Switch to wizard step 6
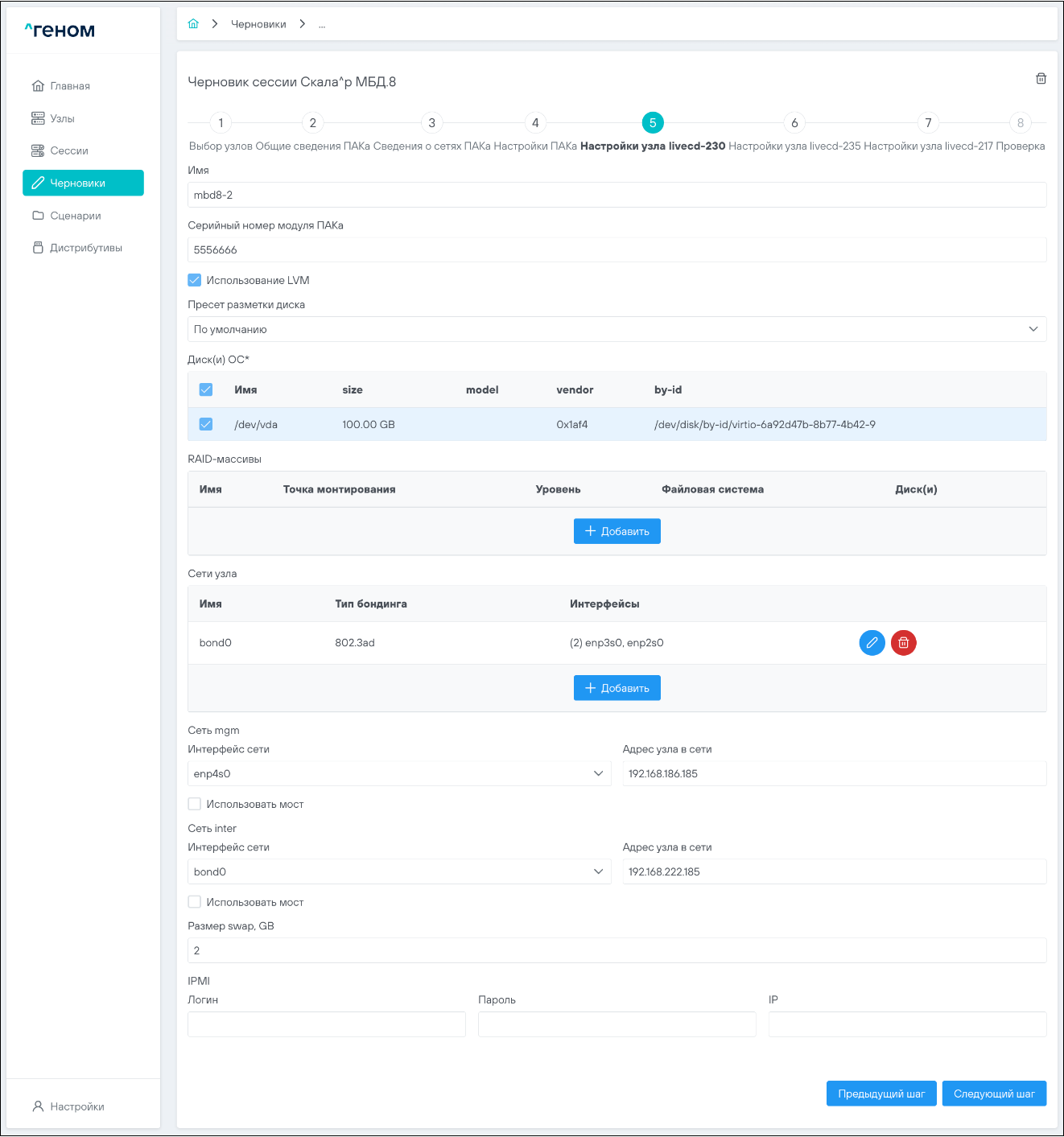 [794, 122]
